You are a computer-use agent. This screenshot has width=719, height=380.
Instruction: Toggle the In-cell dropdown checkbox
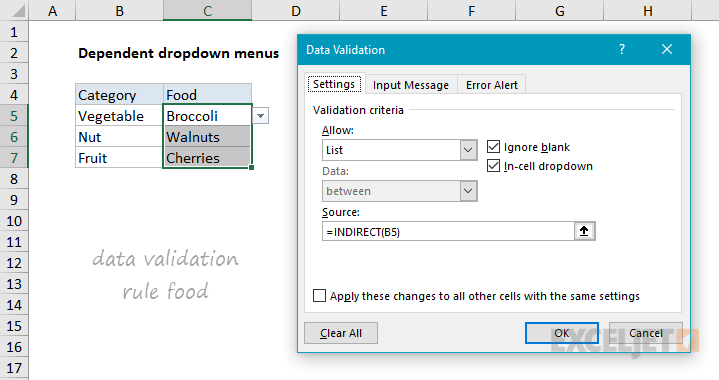click(493, 165)
